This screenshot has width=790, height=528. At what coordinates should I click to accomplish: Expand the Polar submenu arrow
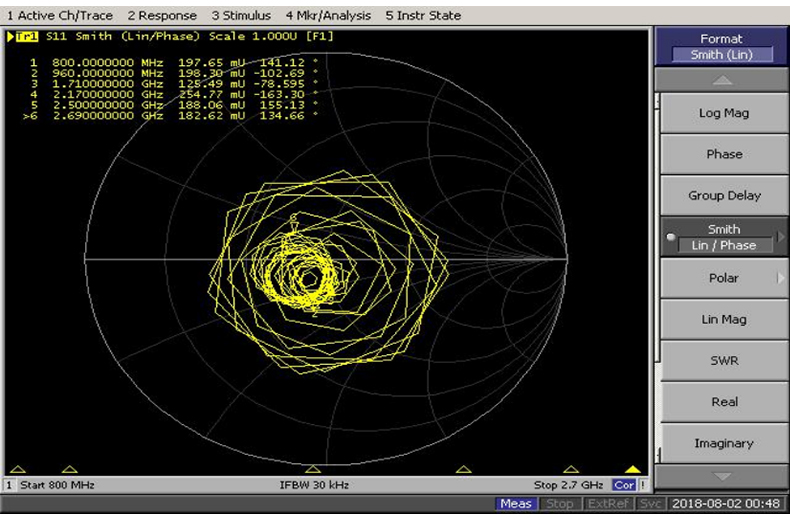[x=781, y=278]
